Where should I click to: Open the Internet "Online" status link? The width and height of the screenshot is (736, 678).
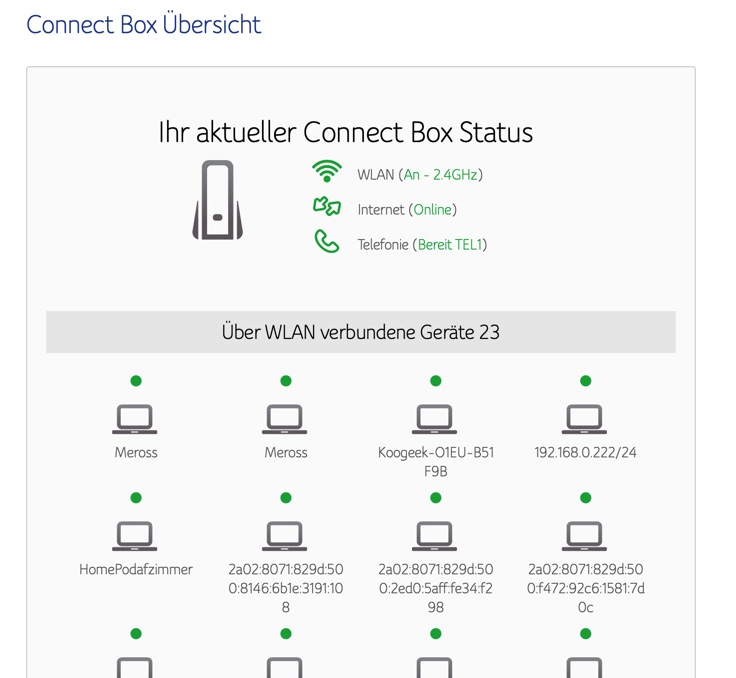433,210
